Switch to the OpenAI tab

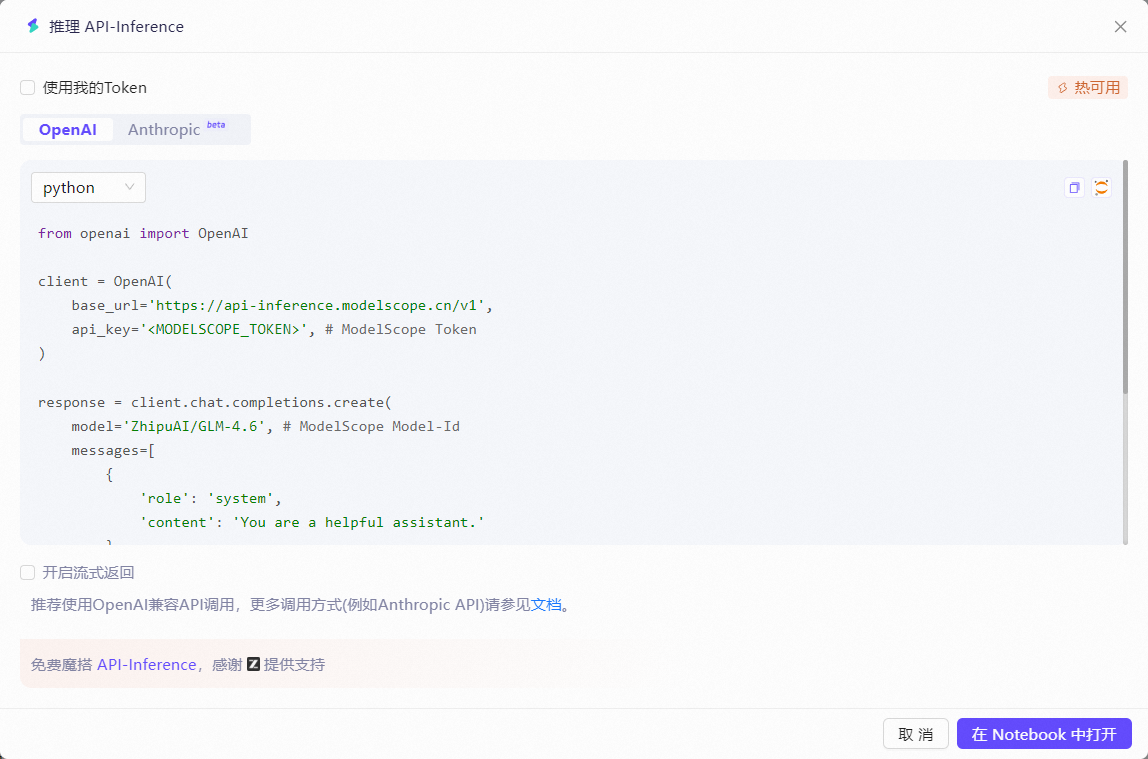coord(67,130)
